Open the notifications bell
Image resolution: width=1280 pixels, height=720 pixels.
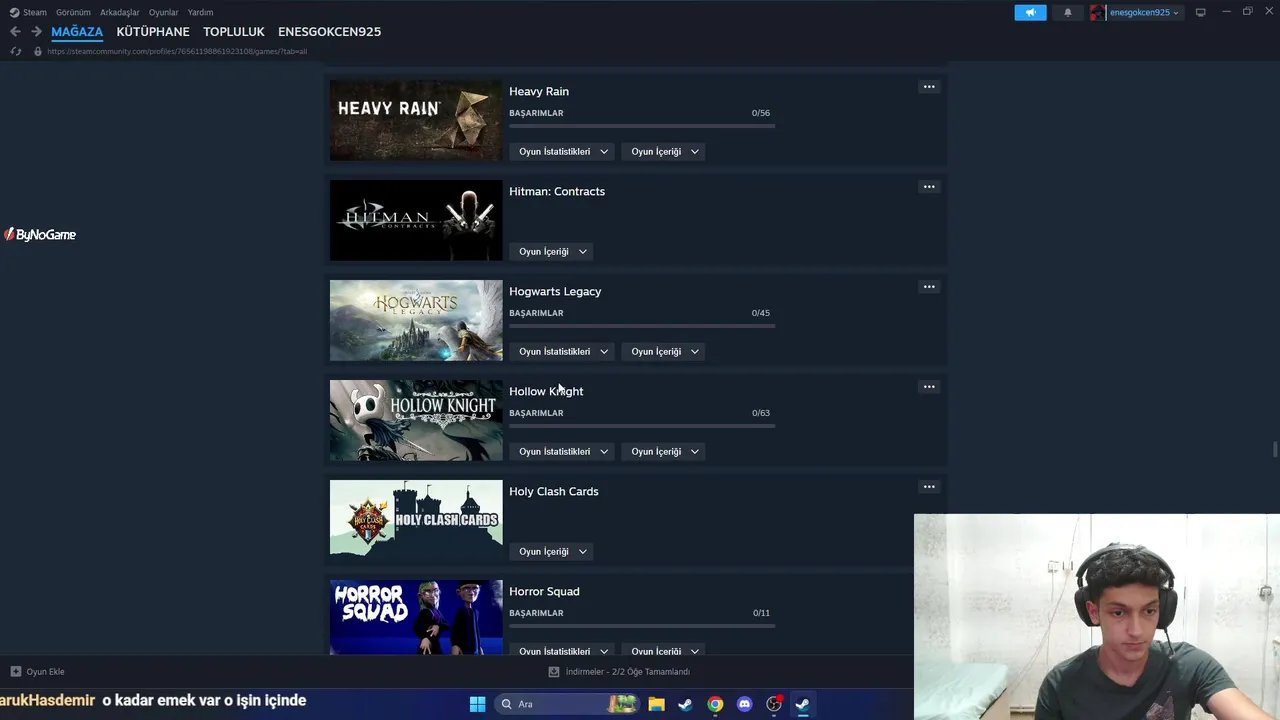pos(1067,12)
